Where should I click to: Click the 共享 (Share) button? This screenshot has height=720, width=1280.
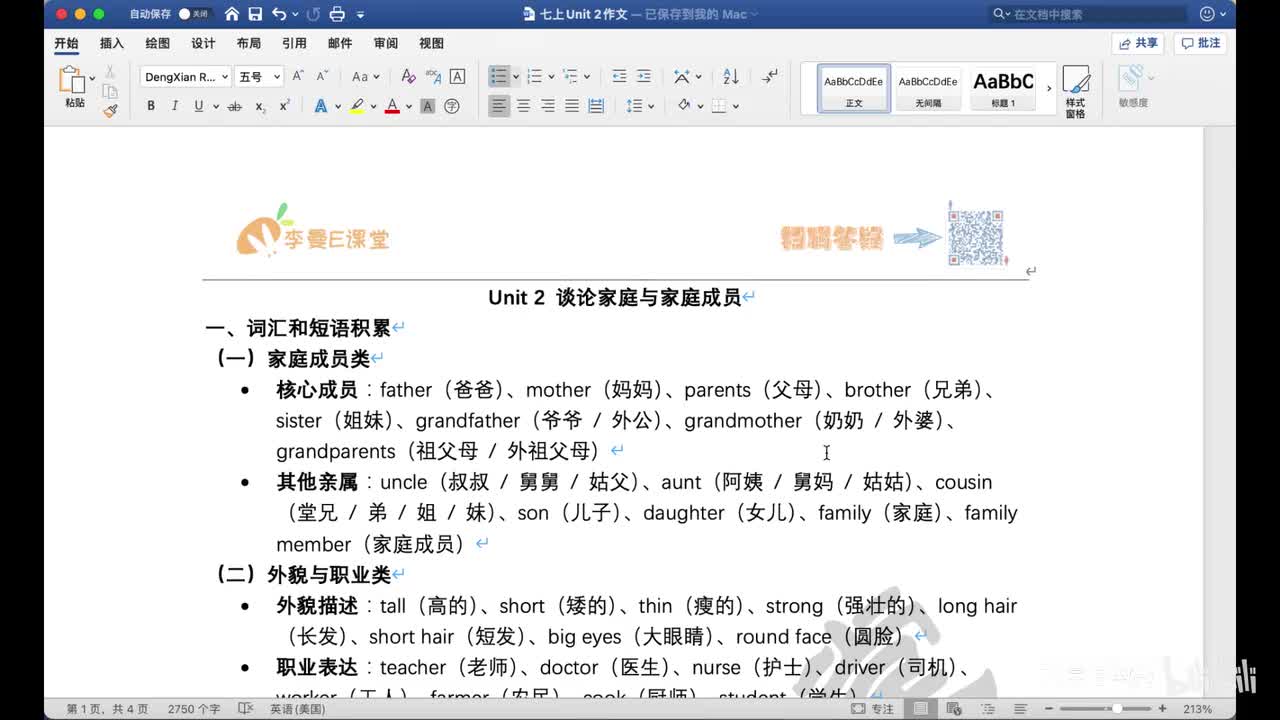tap(1138, 43)
